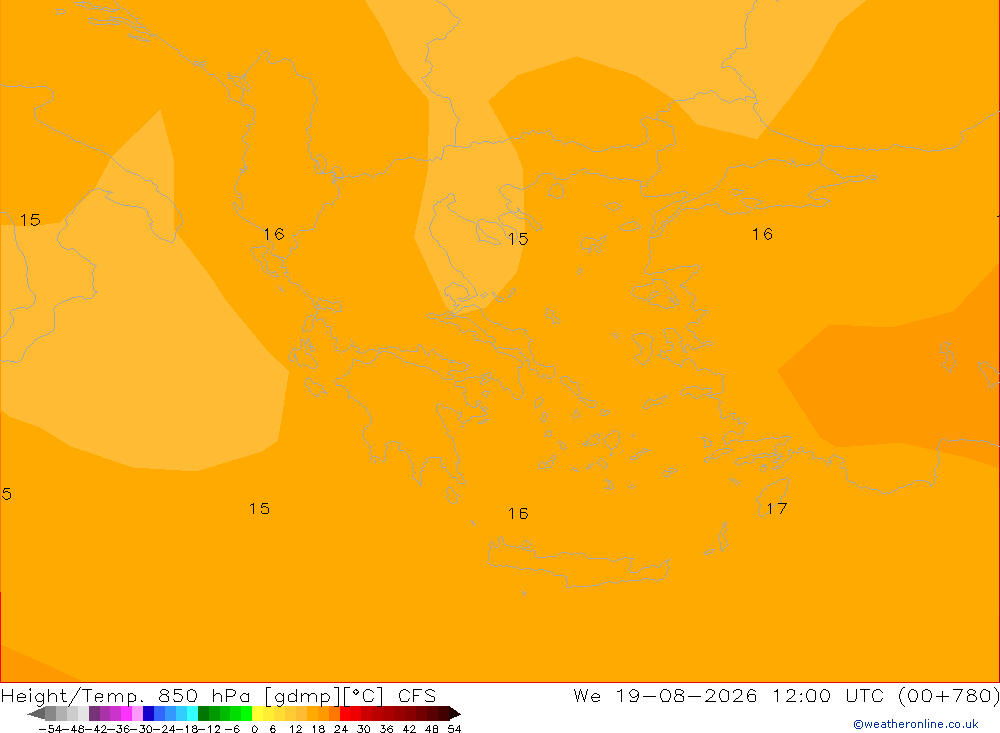Click the 15 label in the northern Aegean

point(518,239)
